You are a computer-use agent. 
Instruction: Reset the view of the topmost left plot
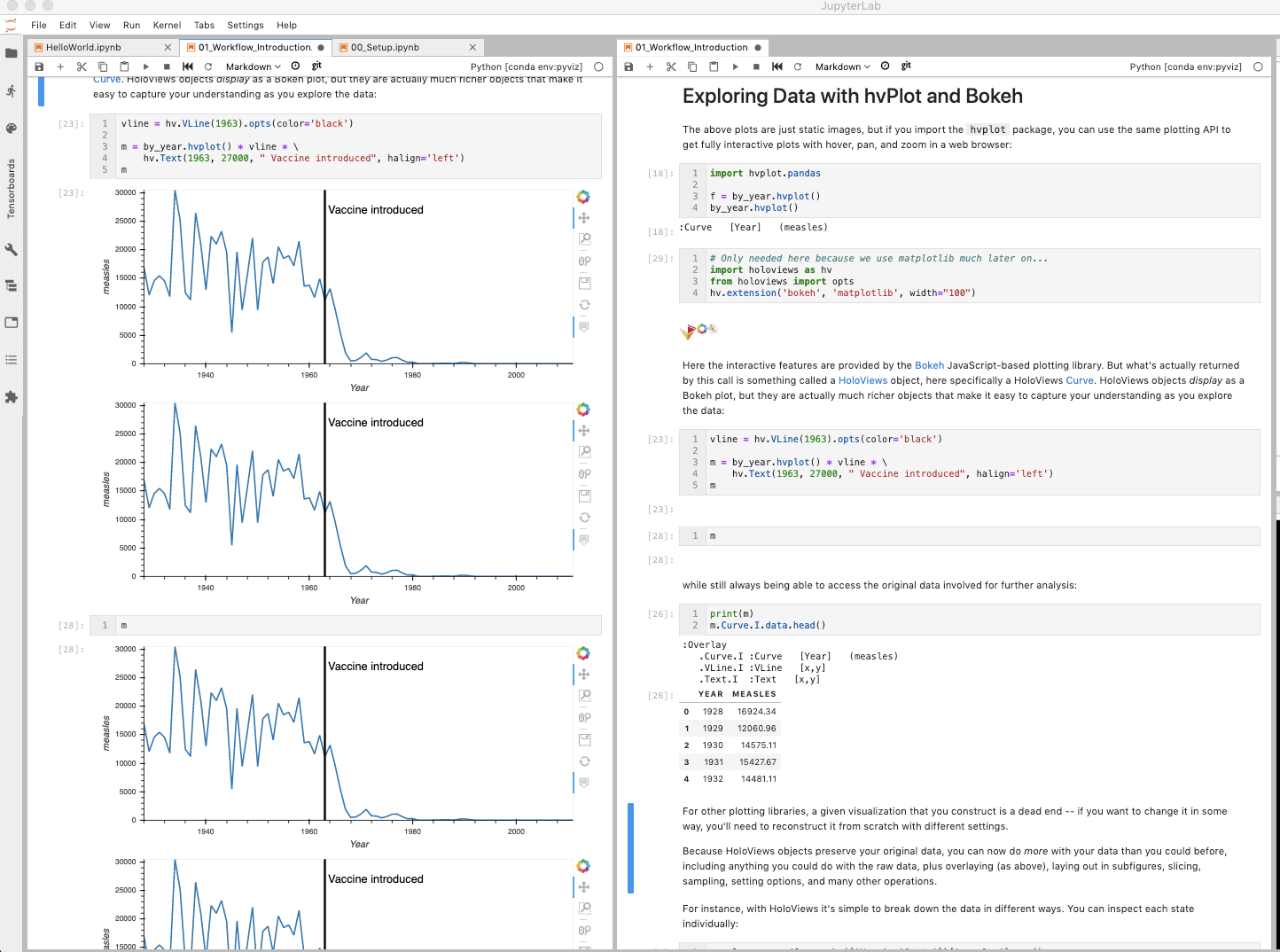pyautogui.click(x=584, y=305)
